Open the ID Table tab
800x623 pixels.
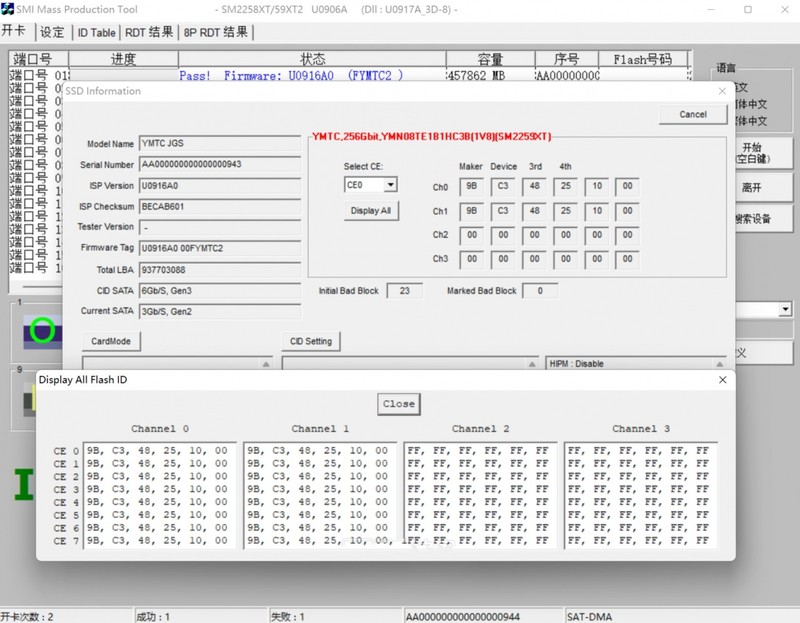96,32
